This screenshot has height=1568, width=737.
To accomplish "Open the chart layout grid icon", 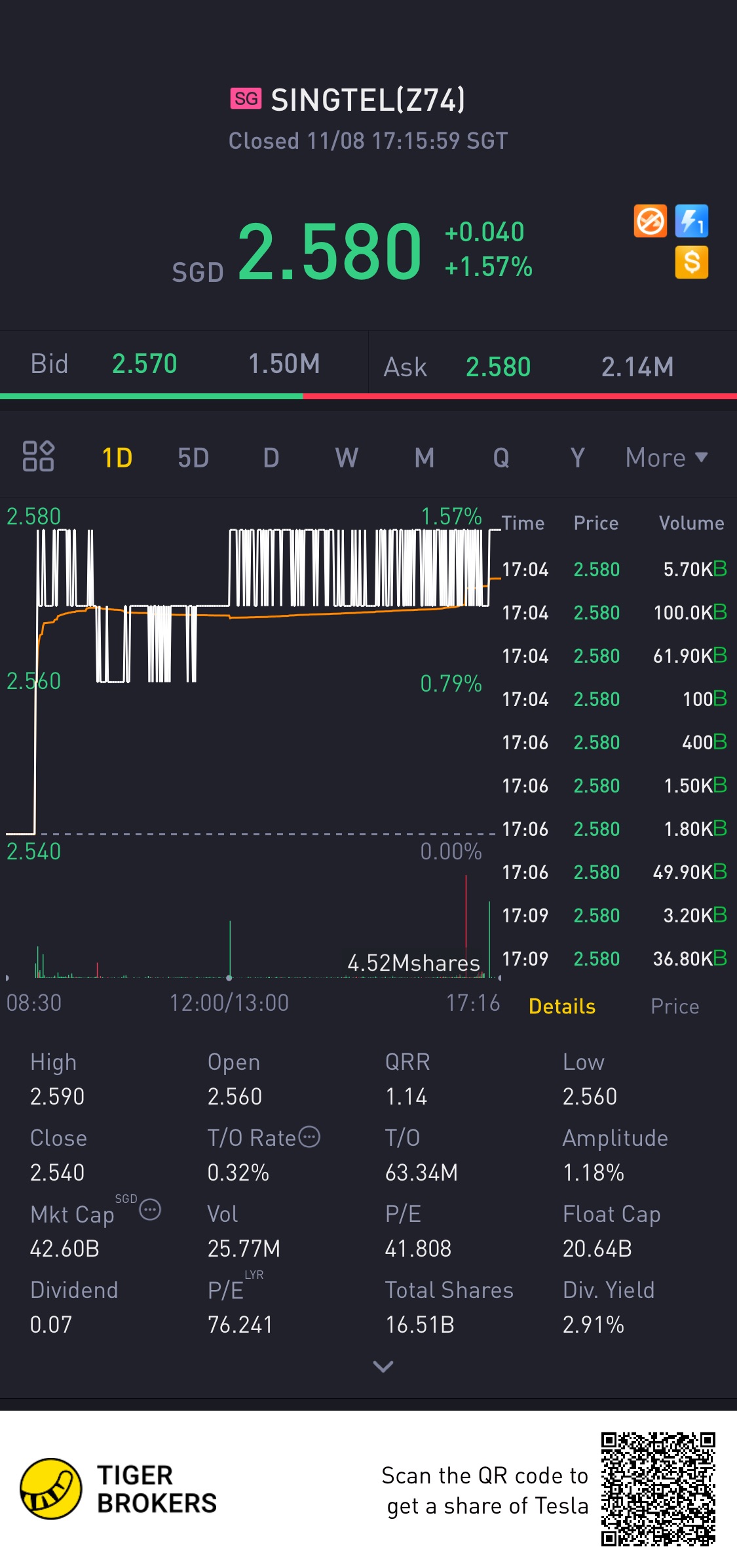I will click(38, 456).
